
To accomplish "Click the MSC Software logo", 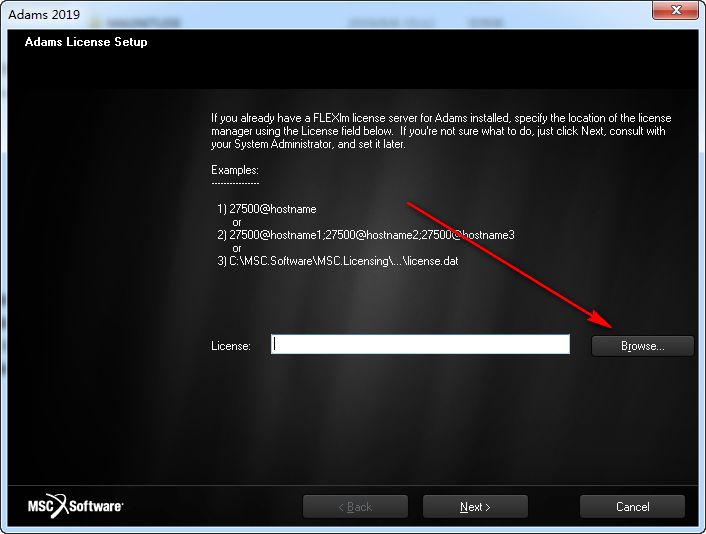I will tap(75, 506).
